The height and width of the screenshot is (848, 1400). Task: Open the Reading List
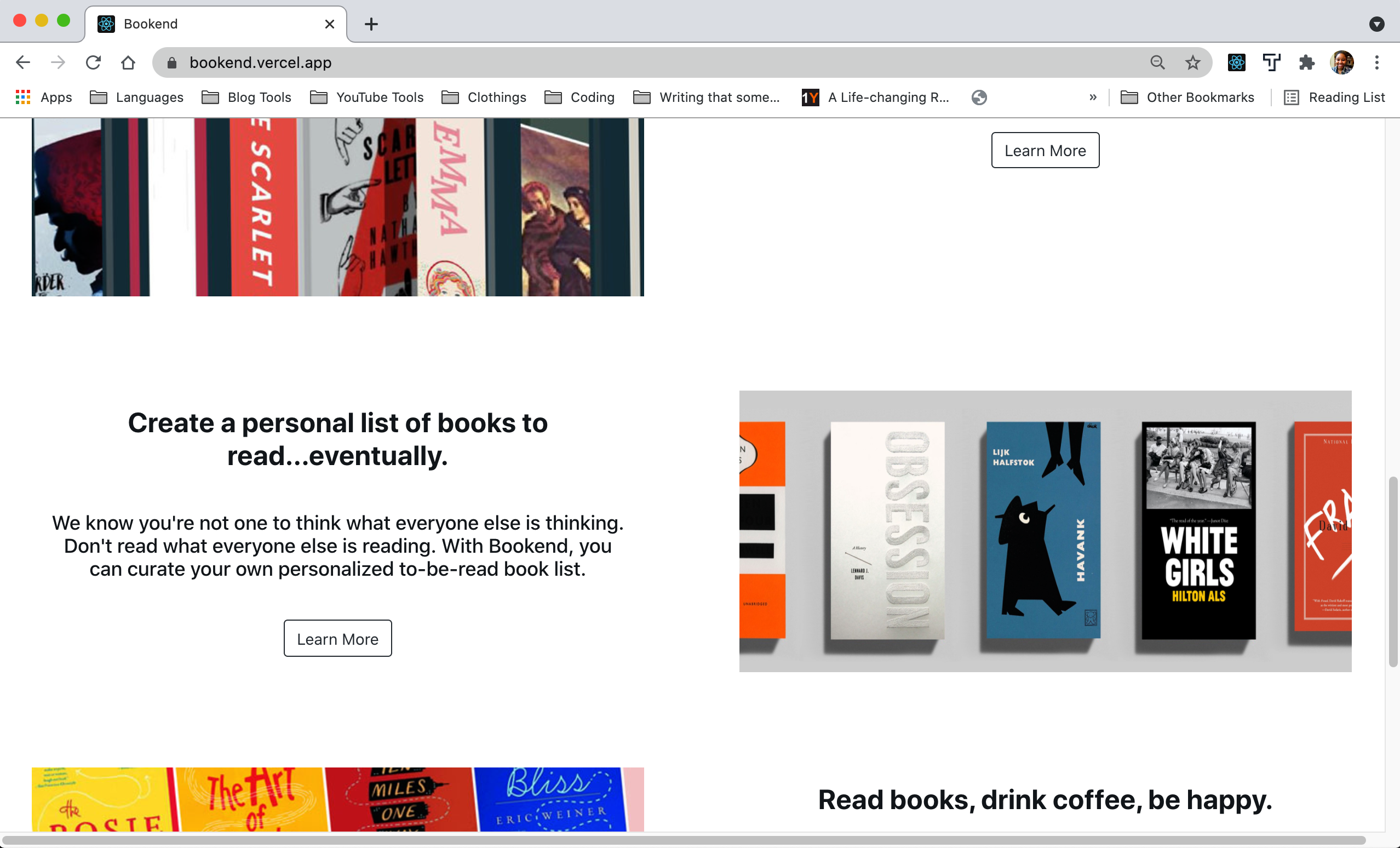[x=1335, y=97]
